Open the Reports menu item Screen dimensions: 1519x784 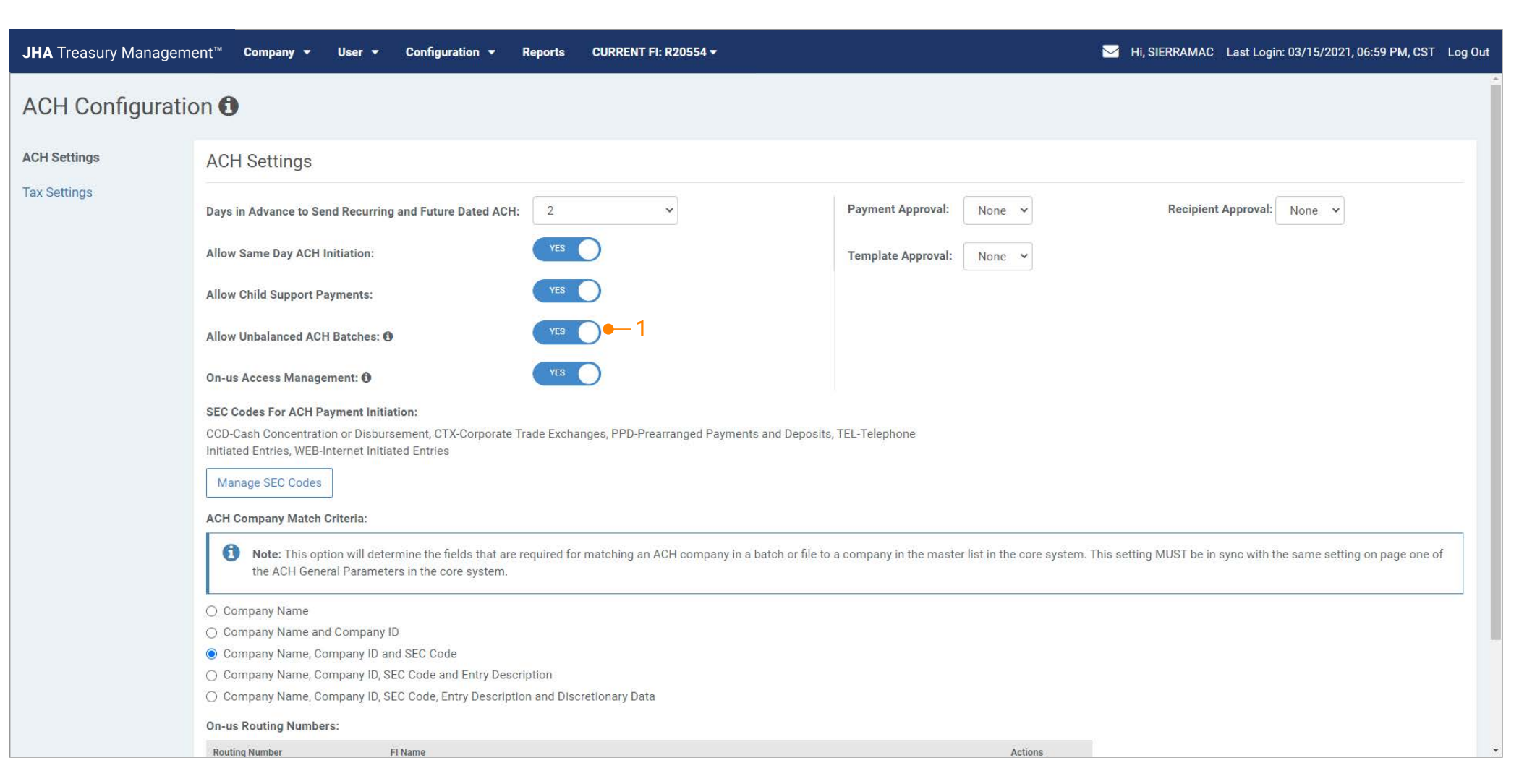tap(542, 52)
